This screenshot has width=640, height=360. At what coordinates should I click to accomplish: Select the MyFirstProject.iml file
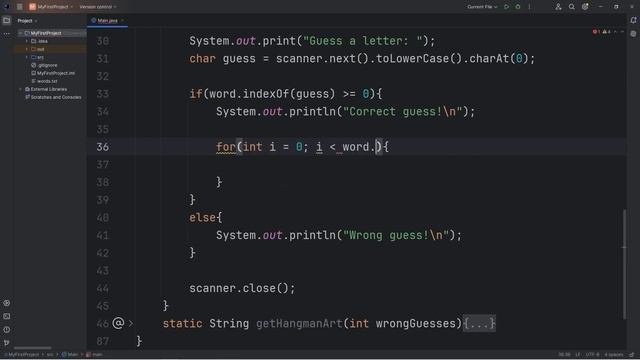pyautogui.click(x=53, y=73)
